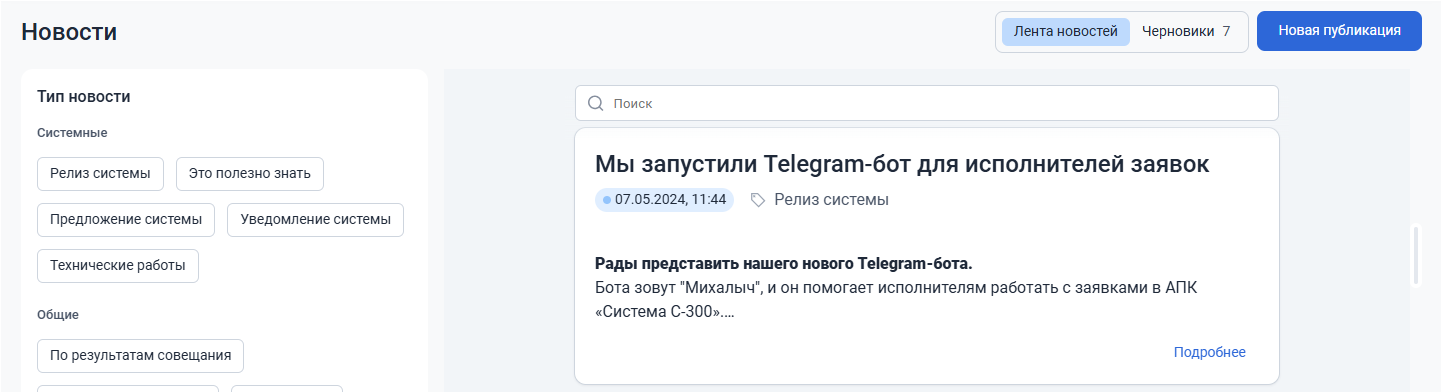1441x392 pixels.
Task: Click the tag icon beside Релиз системы
Action: click(758, 200)
